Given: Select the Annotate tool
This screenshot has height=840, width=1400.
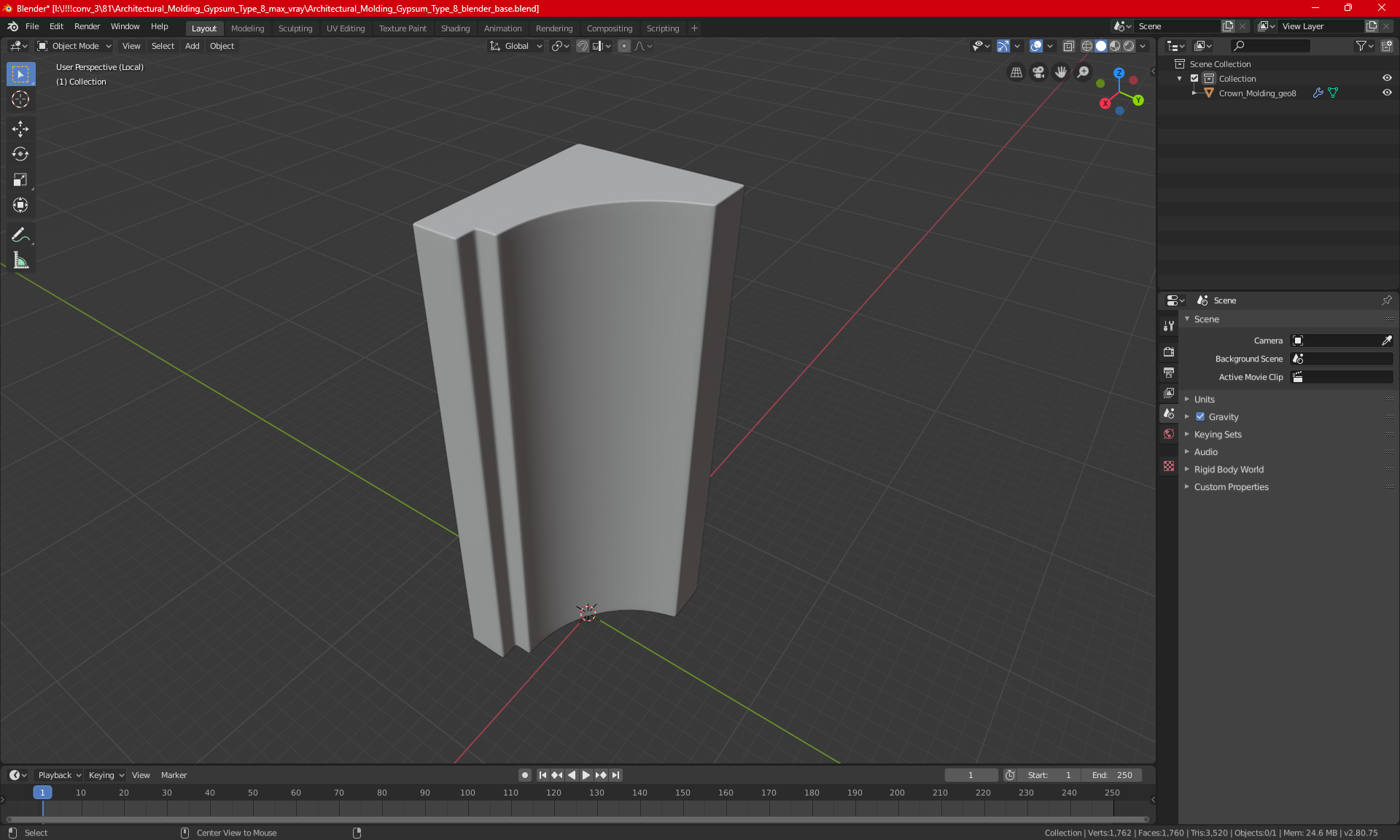Looking at the screenshot, I should tap(20, 235).
